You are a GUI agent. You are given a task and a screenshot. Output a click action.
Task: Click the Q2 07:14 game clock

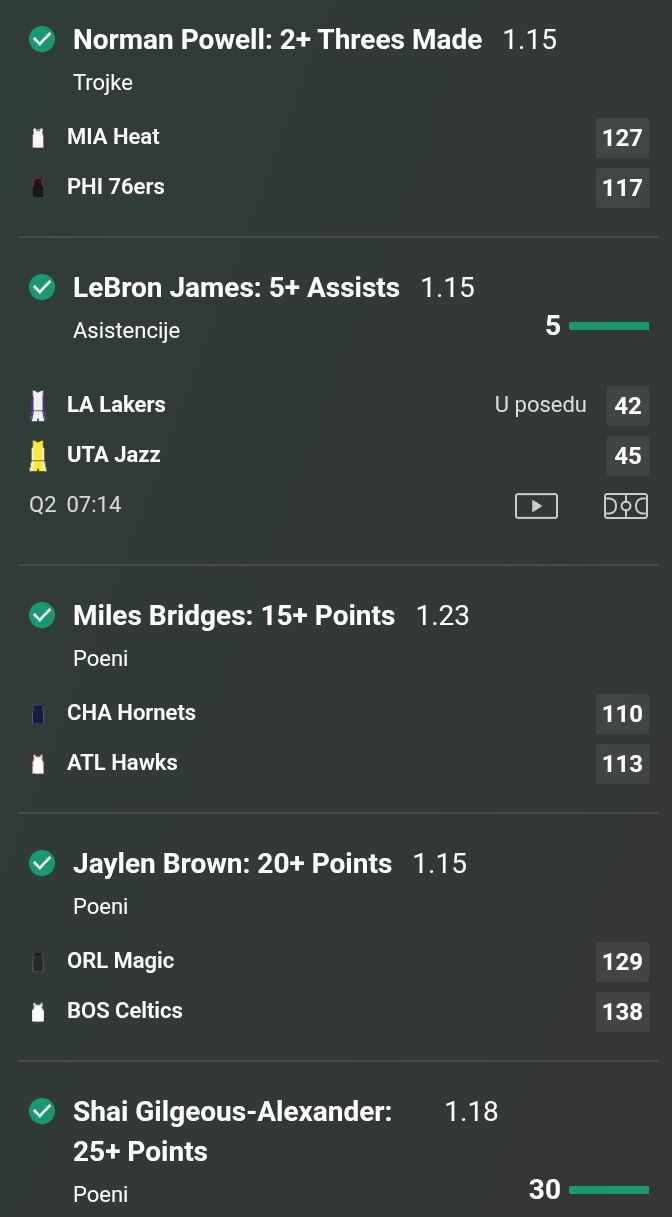pyautogui.click(x=75, y=505)
